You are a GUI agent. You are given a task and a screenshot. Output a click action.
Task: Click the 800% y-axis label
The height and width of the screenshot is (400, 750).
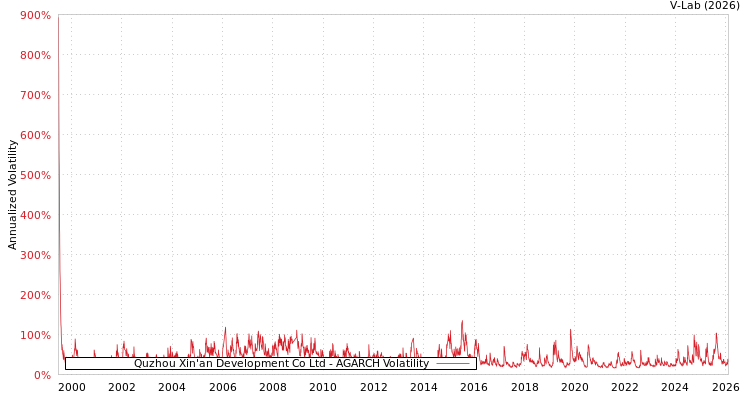point(35,56)
